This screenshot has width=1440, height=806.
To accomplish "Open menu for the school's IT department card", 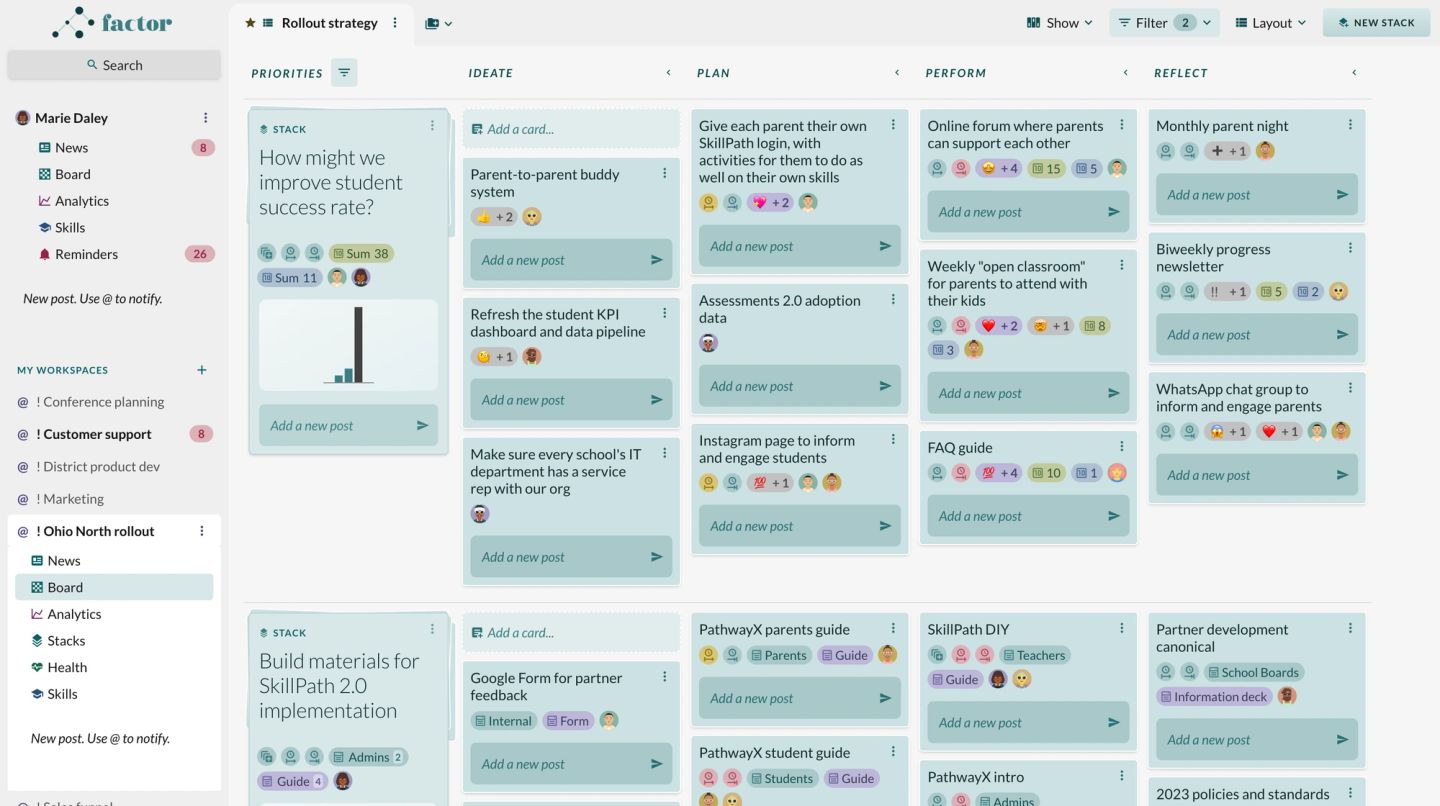I will click(x=664, y=454).
